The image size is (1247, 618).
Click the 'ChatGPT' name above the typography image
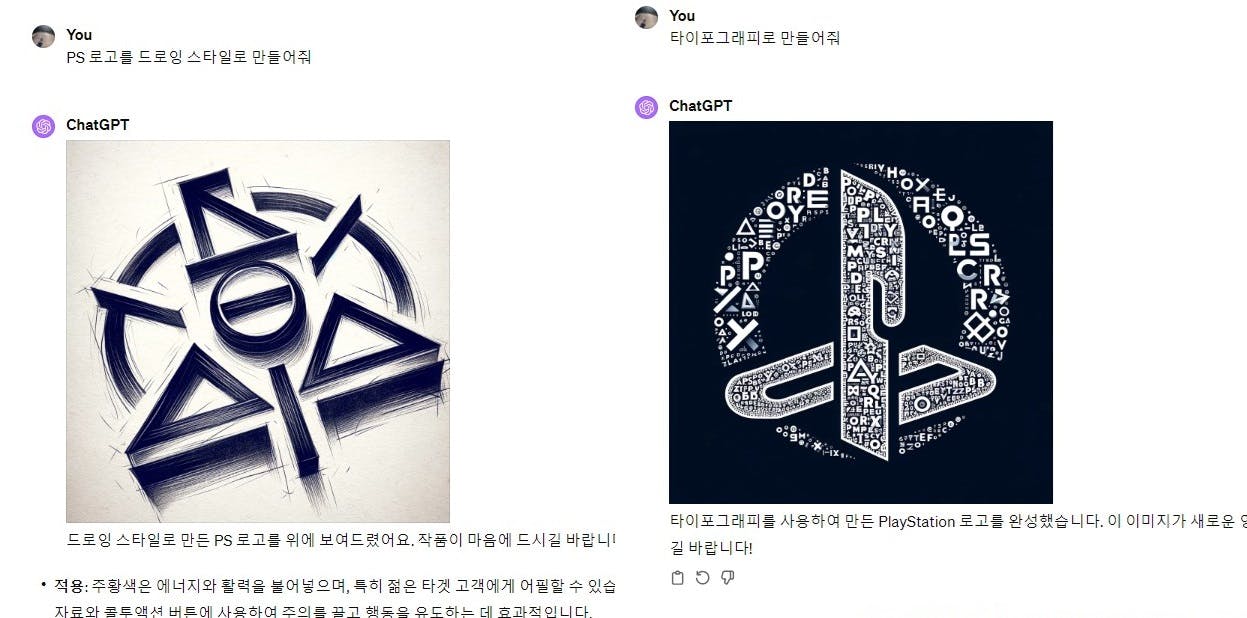click(x=700, y=106)
